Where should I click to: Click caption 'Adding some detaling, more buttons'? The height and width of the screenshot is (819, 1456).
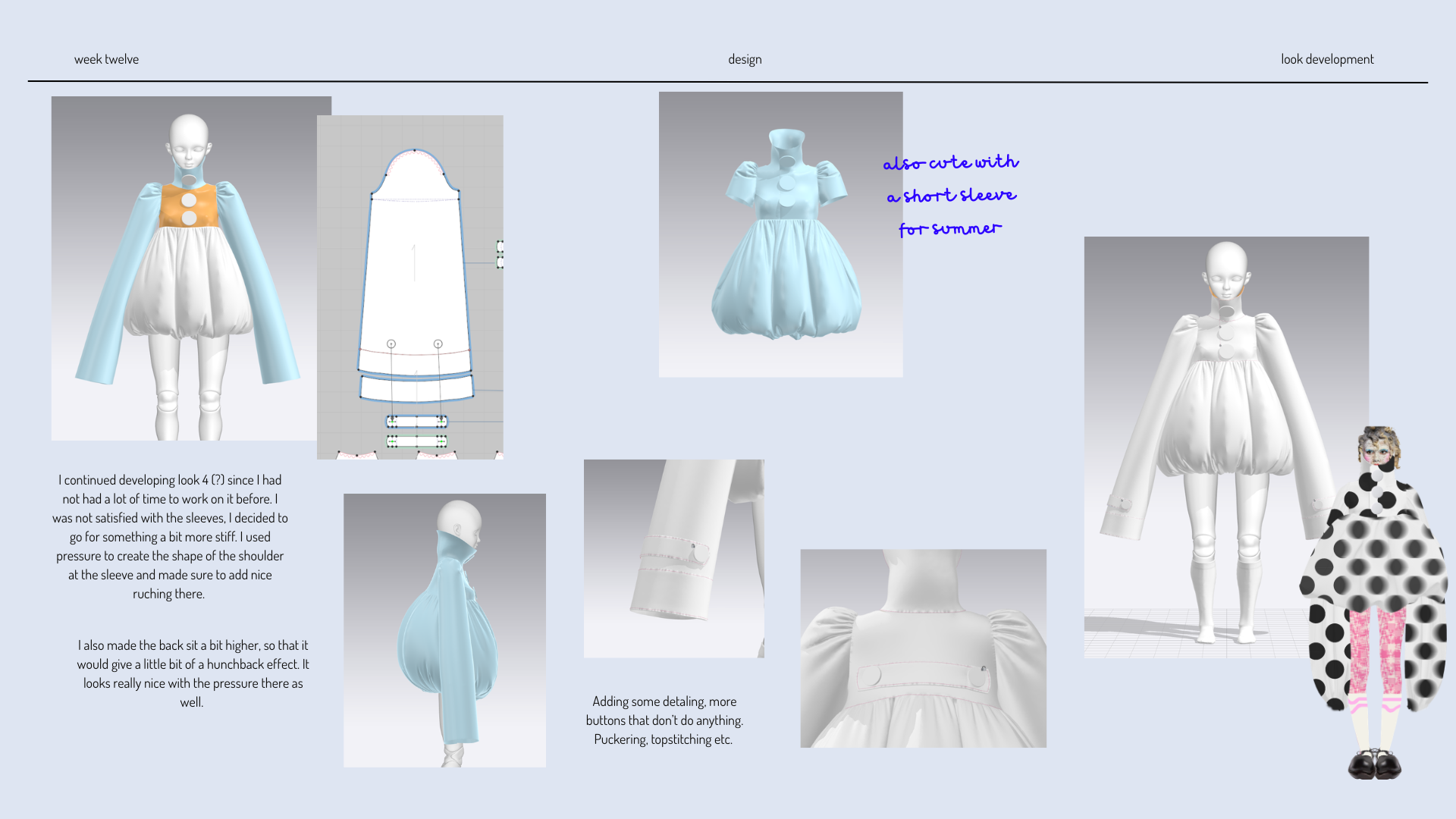(x=664, y=720)
